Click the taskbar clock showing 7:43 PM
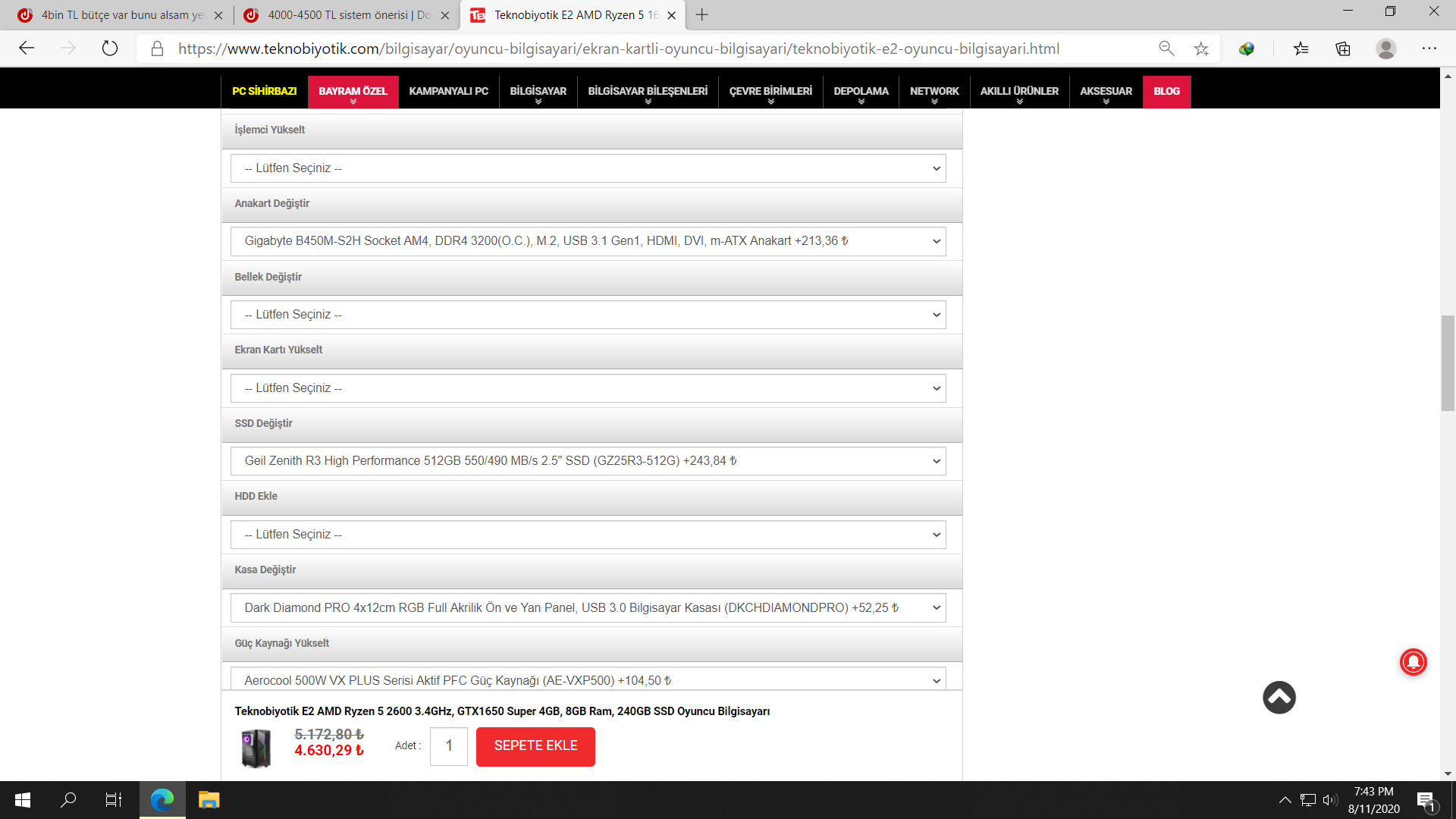Image resolution: width=1456 pixels, height=819 pixels. coord(1374,800)
